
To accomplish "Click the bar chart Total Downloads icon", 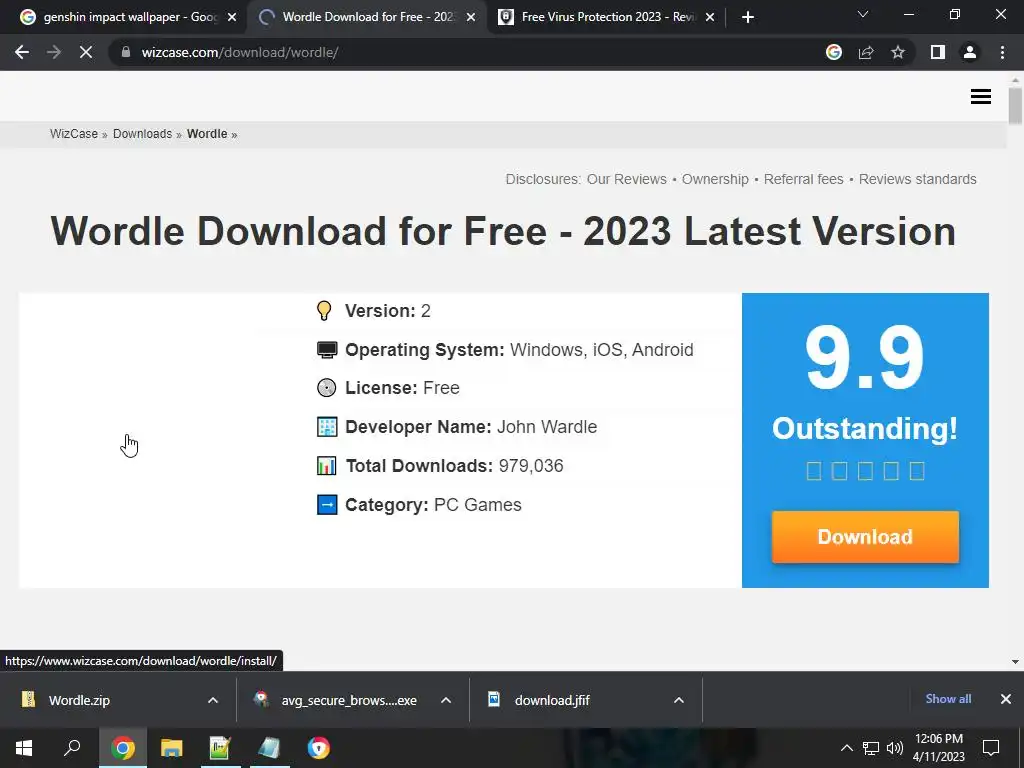I will pyautogui.click(x=327, y=466).
